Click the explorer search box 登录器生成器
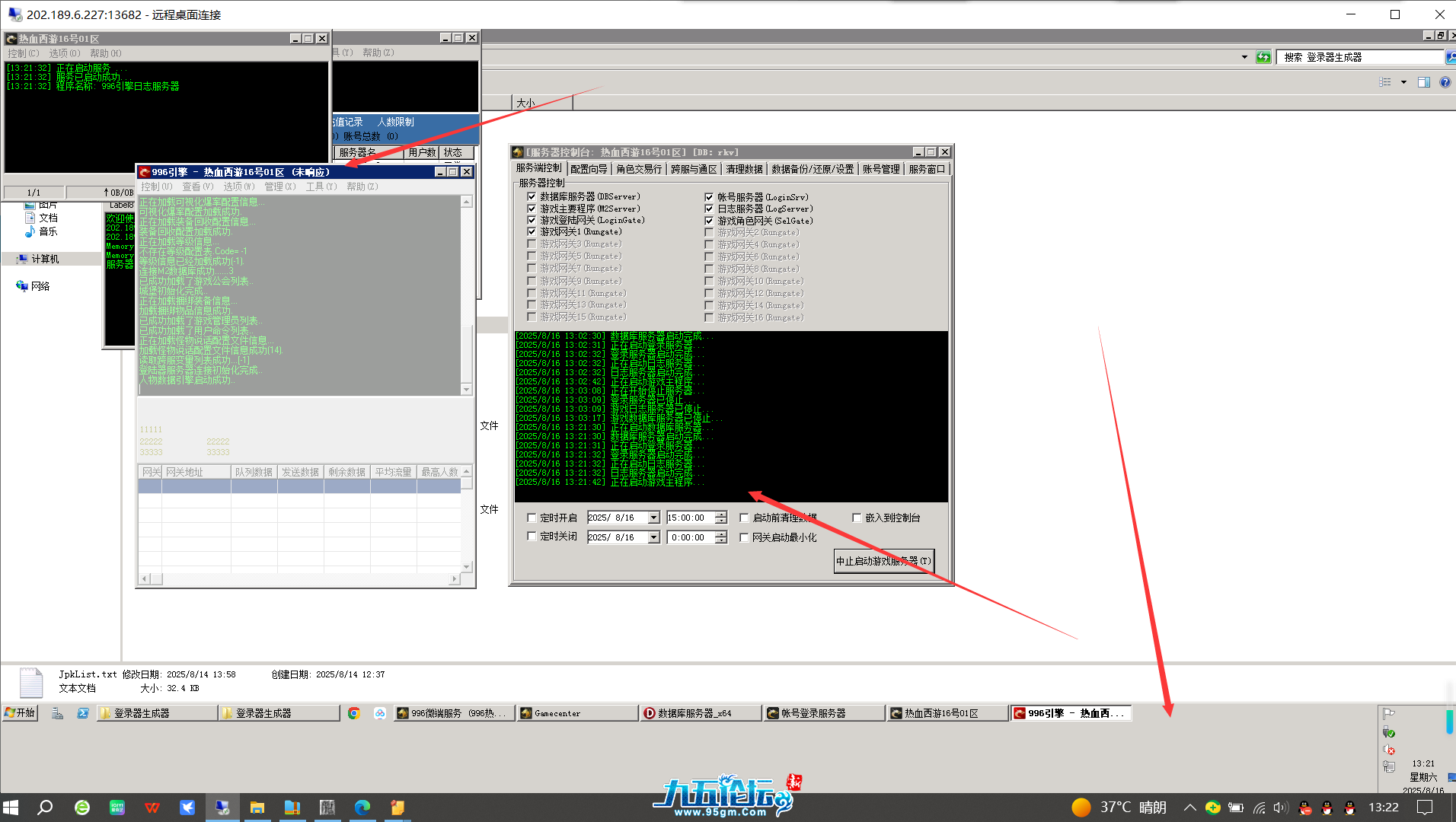Image resolution: width=1456 pixels, height=822 pixels. click(x=1359, y=57)
